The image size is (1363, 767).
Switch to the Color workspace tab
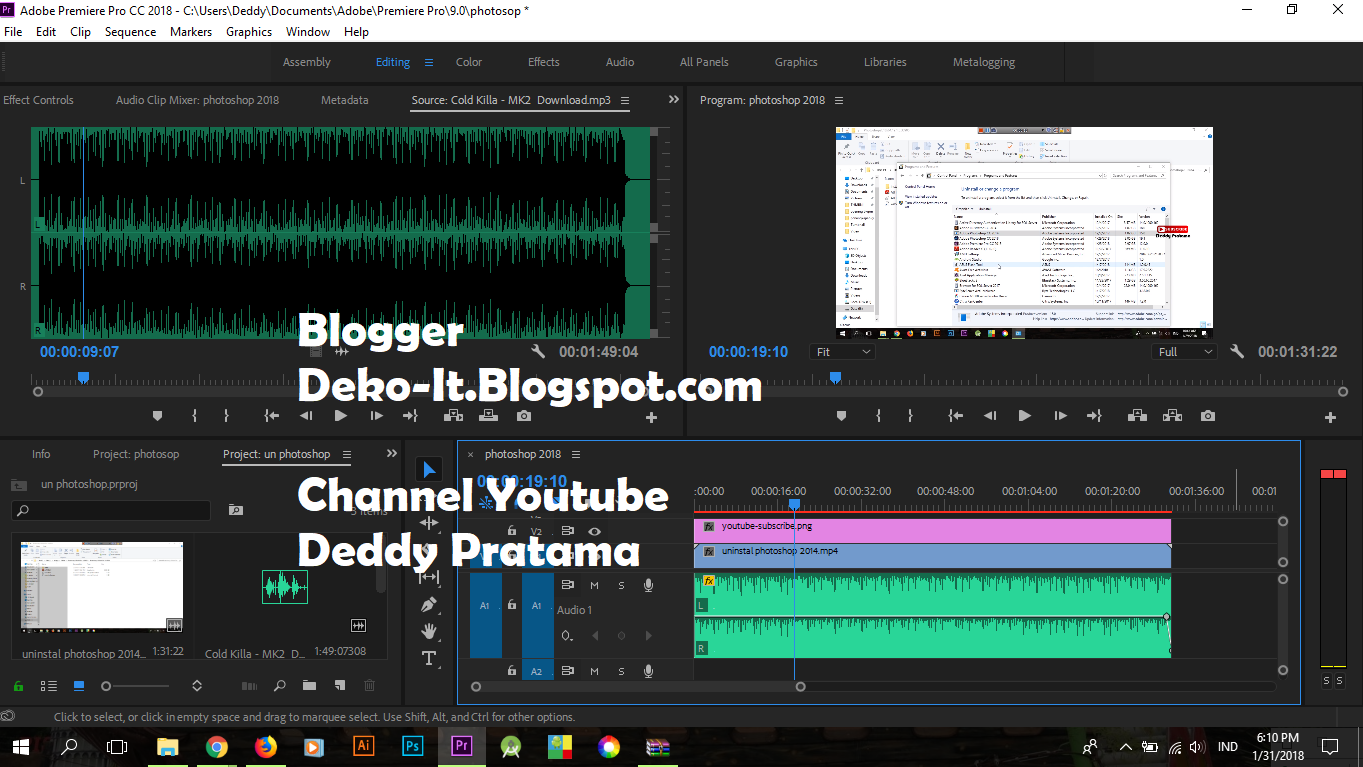tap(469, 62)
